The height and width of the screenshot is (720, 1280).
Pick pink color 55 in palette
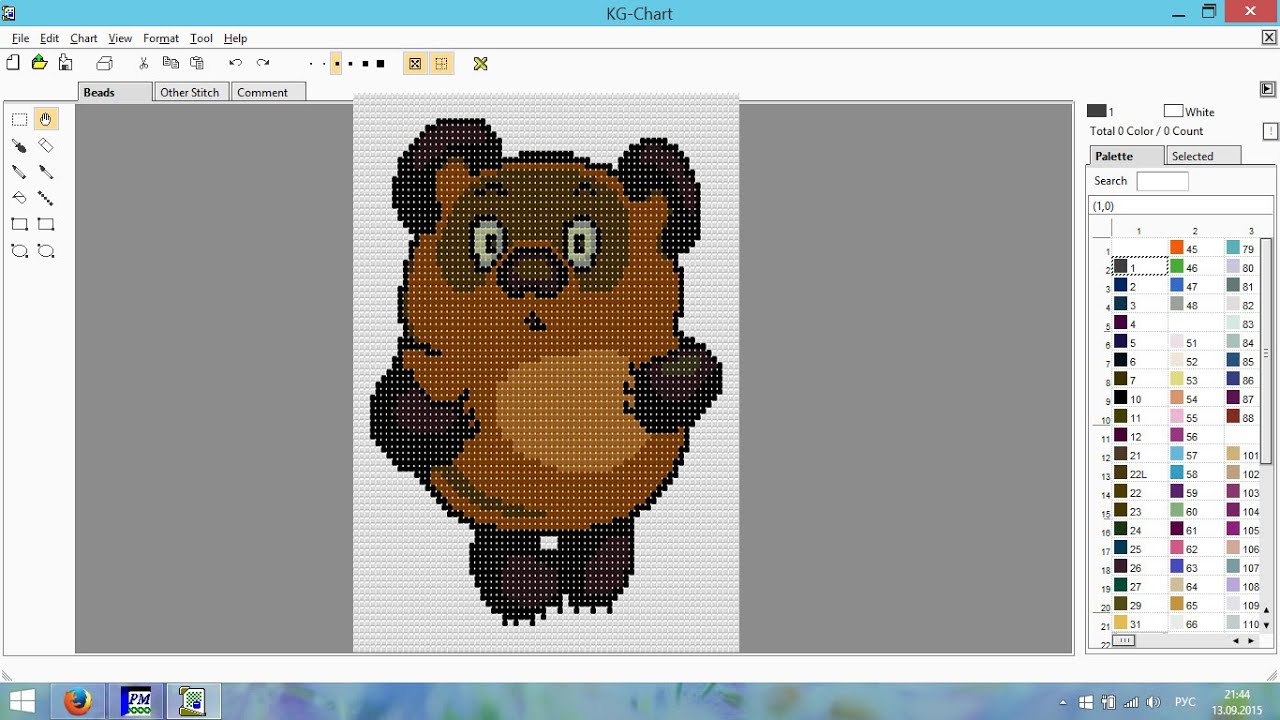[1177, 417]
